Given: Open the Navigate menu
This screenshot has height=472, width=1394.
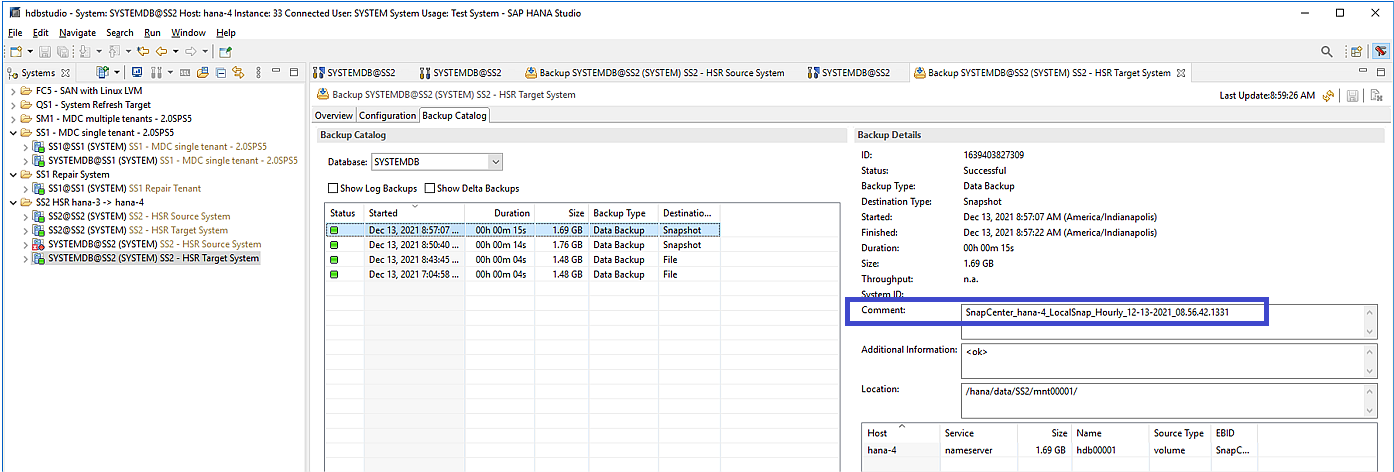Looking at the screenshot, I should tap(77, 33).
